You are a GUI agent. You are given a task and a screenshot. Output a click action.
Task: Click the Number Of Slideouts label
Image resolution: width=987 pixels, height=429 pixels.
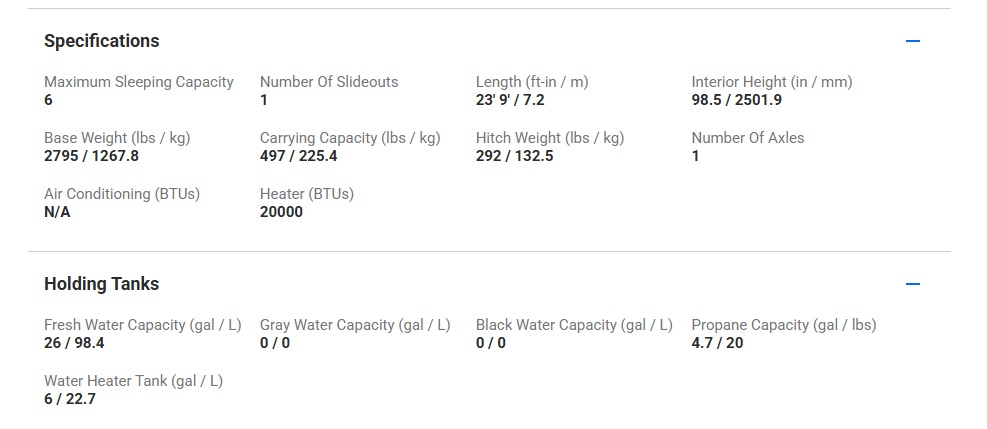pos(329,82)
